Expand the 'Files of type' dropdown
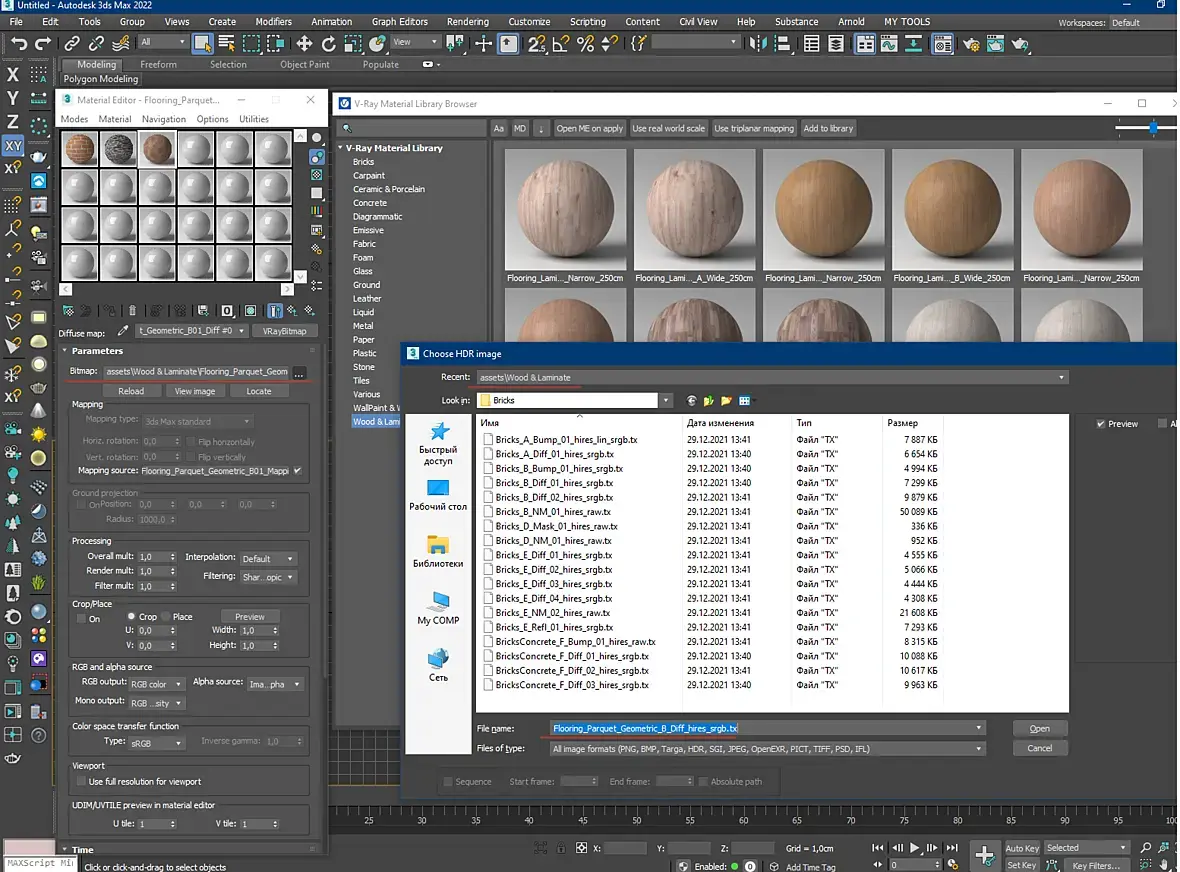The width and height of the screenshot is (1180, 872). tap(979, 748)
